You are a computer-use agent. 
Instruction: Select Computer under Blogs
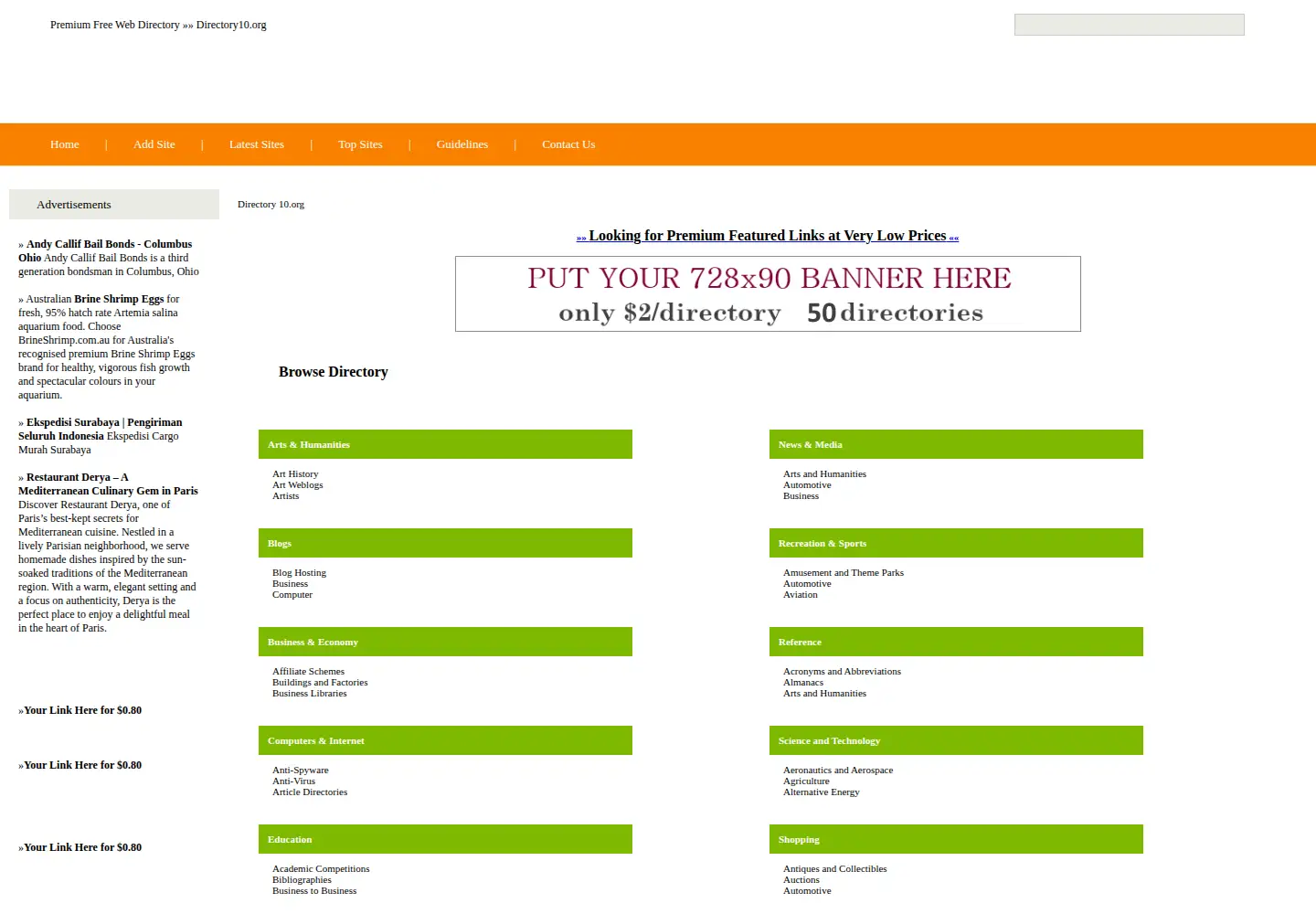click(292, 595)
